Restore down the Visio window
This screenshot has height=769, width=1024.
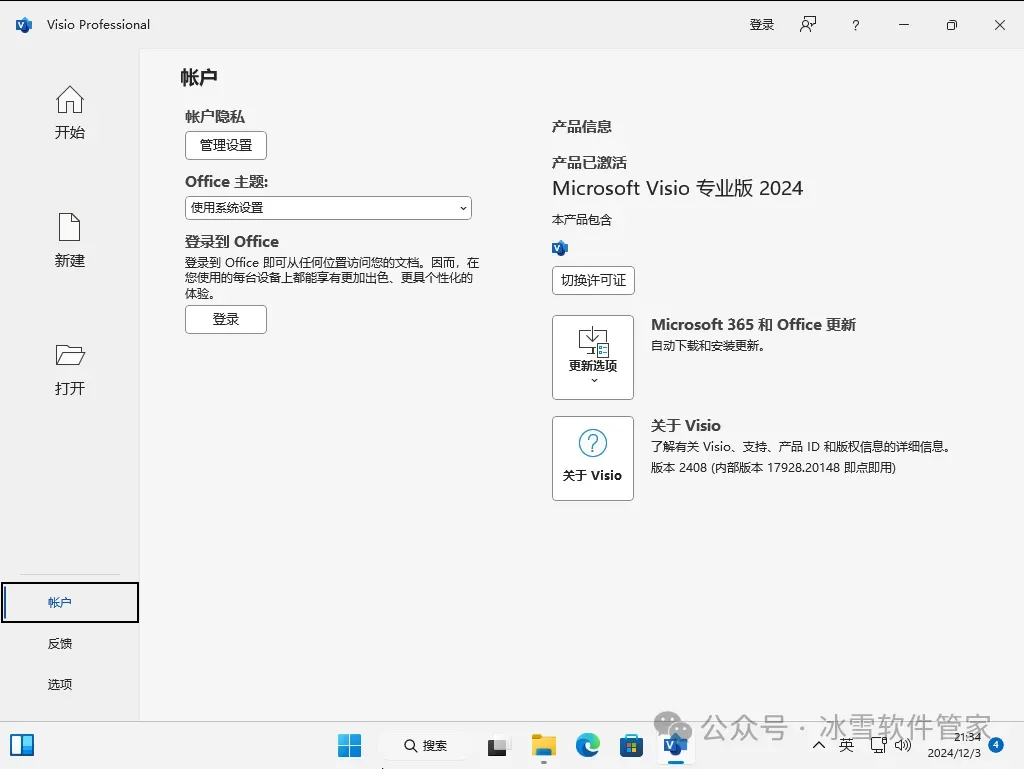(952, 25)
